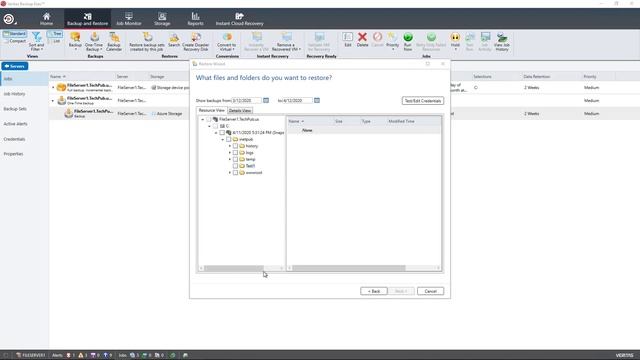Click the Backup Exec logo button
640x360 pixels.
9,19
